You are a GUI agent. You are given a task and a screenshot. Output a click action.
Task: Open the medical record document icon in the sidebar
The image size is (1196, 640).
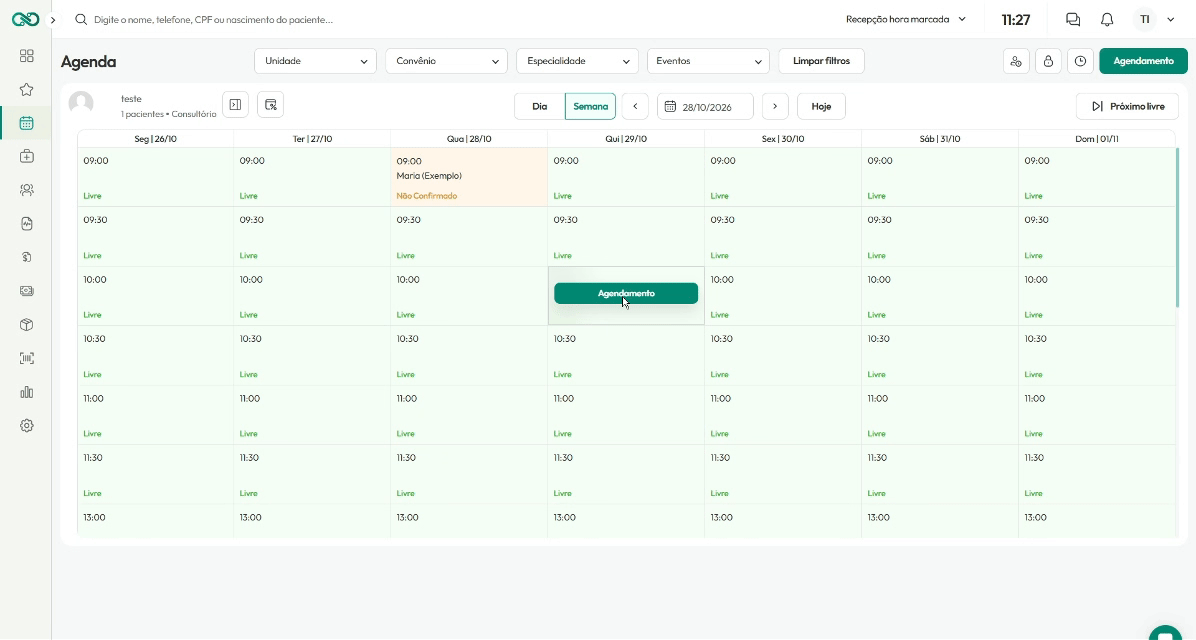pos(27,224)
